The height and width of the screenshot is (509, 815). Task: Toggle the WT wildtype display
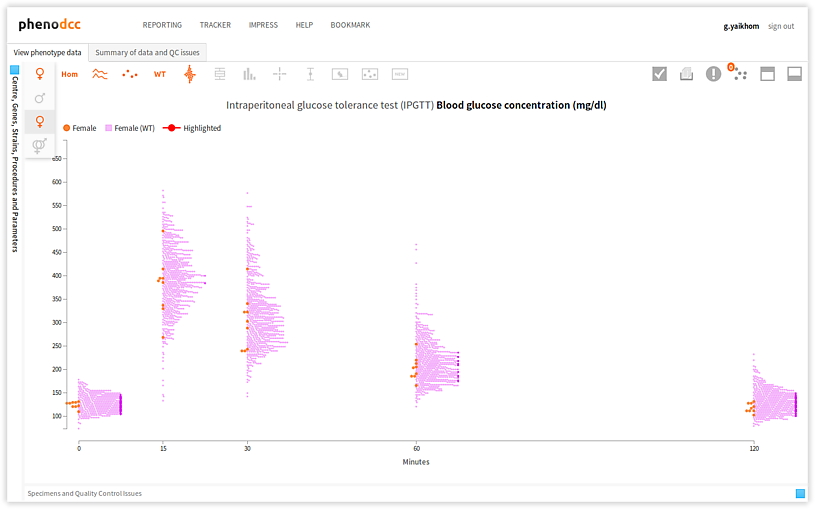160,74
